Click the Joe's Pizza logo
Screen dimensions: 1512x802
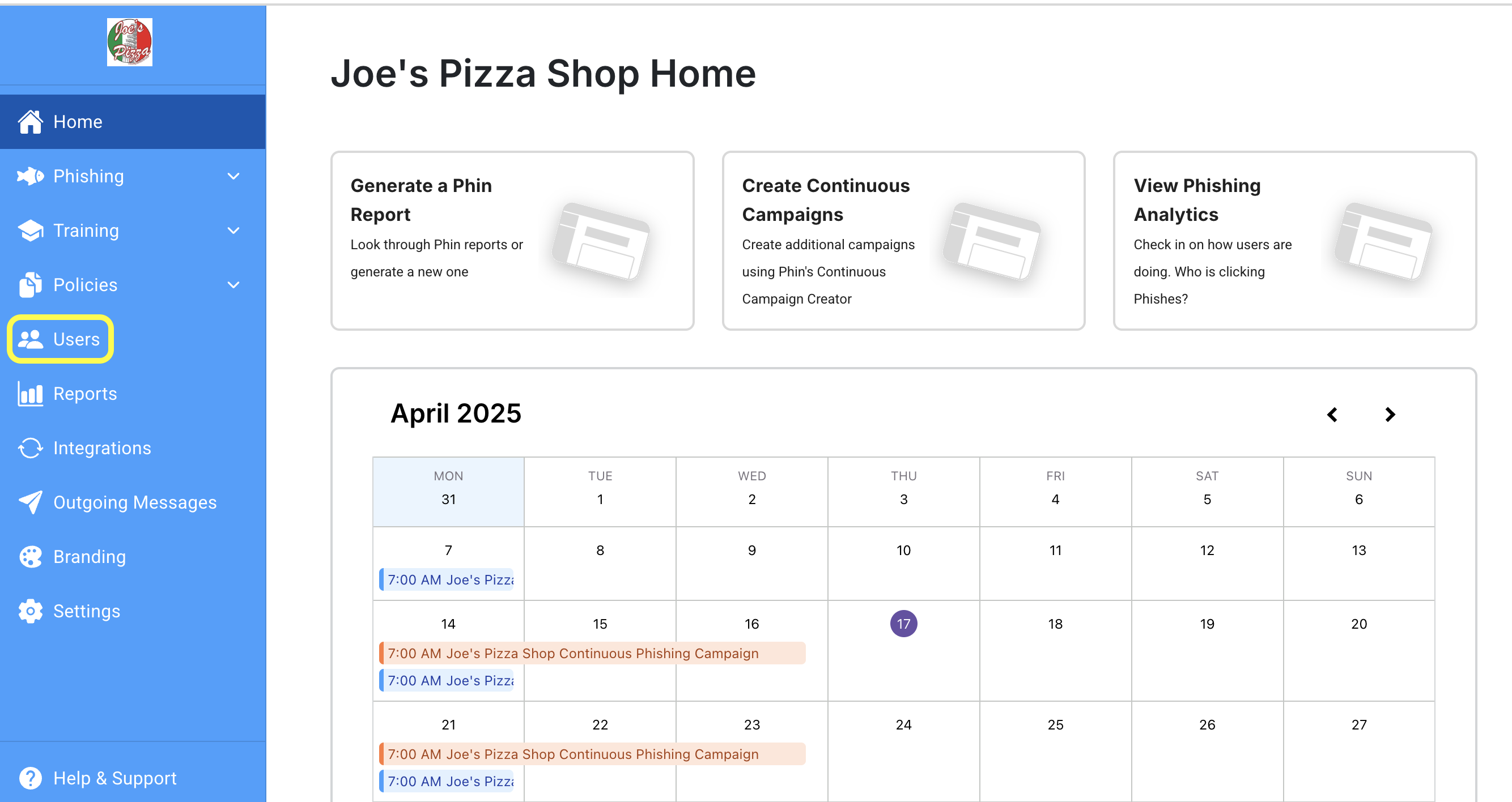pos(129,42)
